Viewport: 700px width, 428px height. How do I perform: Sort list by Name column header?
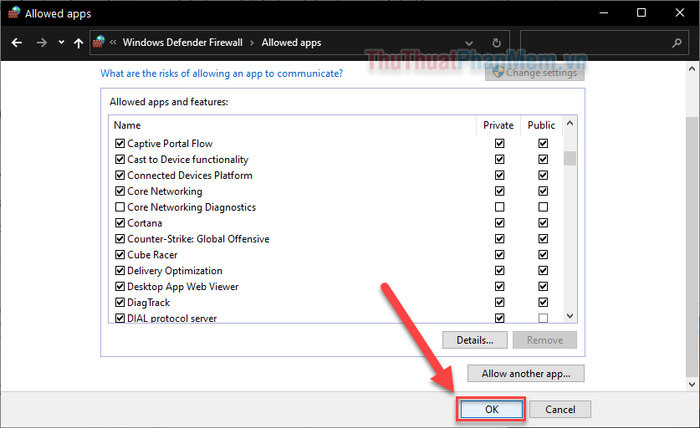127,125
